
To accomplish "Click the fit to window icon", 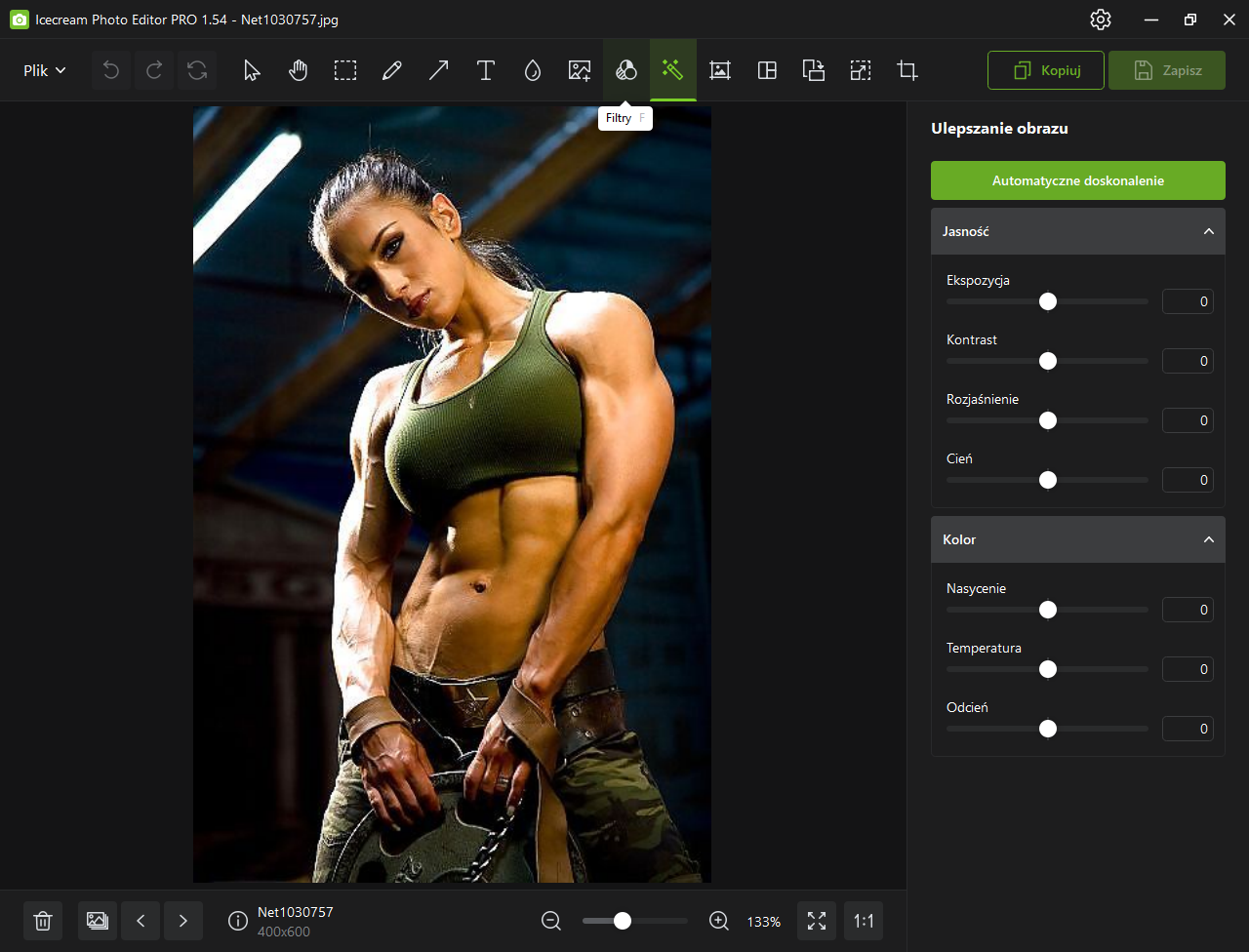I will 817,921.
